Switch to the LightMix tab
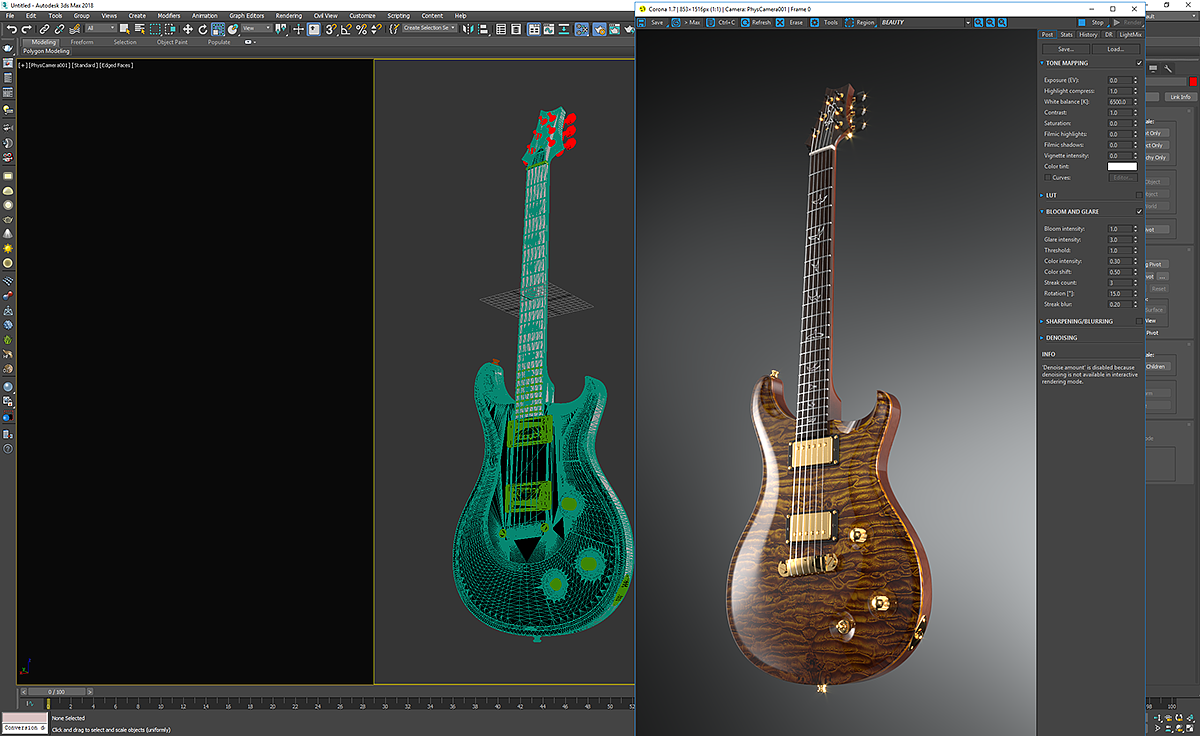1200x736 pixels. (x=1129, y=35)
